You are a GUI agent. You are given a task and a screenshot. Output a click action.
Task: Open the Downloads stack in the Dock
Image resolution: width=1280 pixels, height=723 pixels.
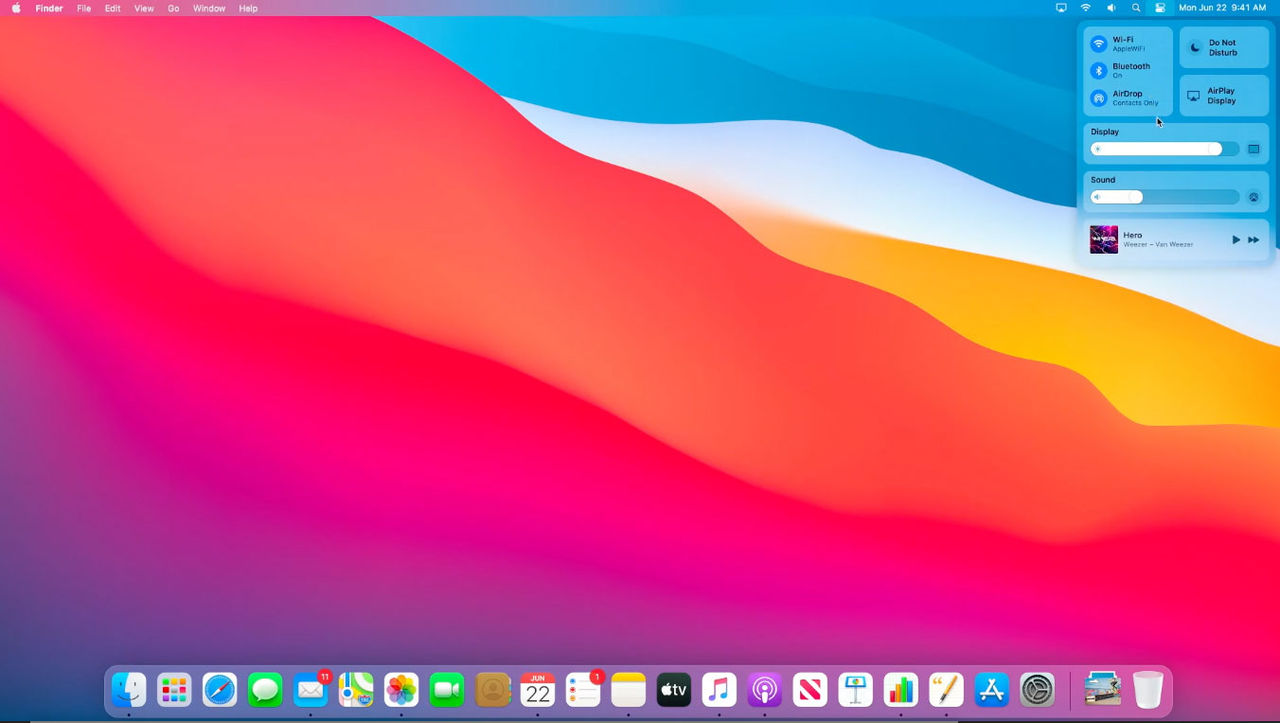pyautogui.click(x=1102, y=689)
